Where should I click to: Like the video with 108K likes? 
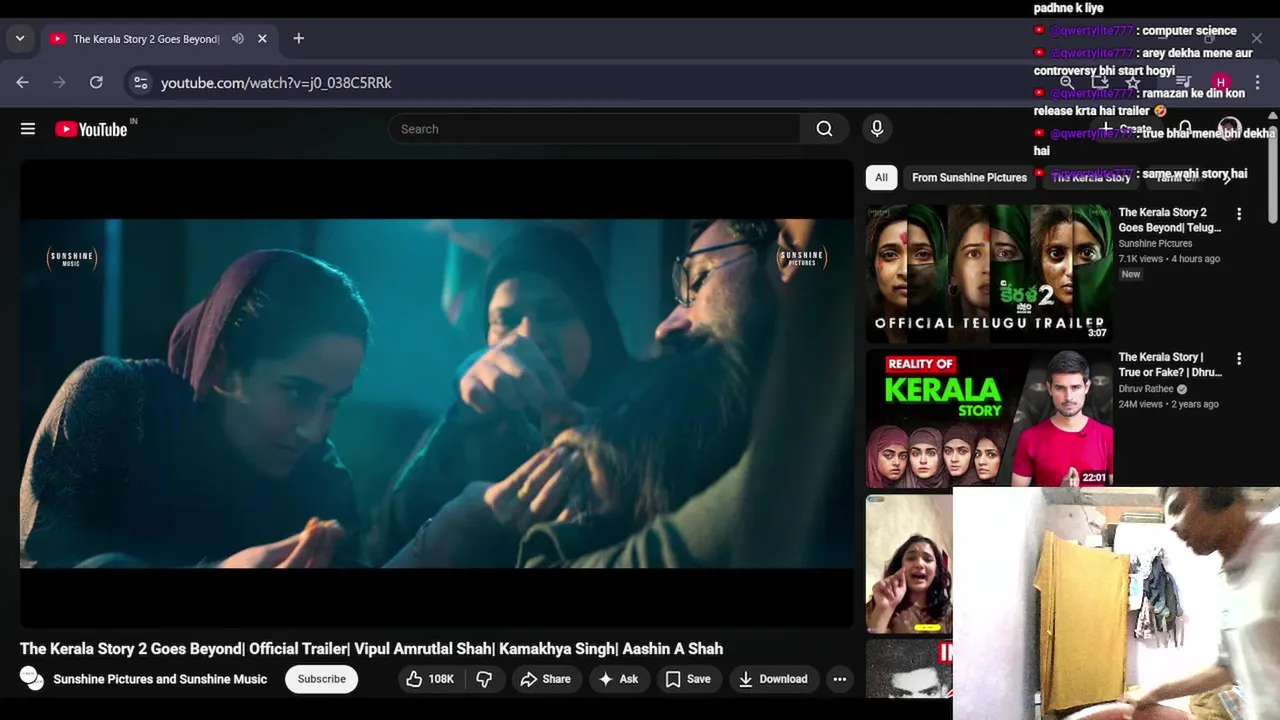(430, 679)
